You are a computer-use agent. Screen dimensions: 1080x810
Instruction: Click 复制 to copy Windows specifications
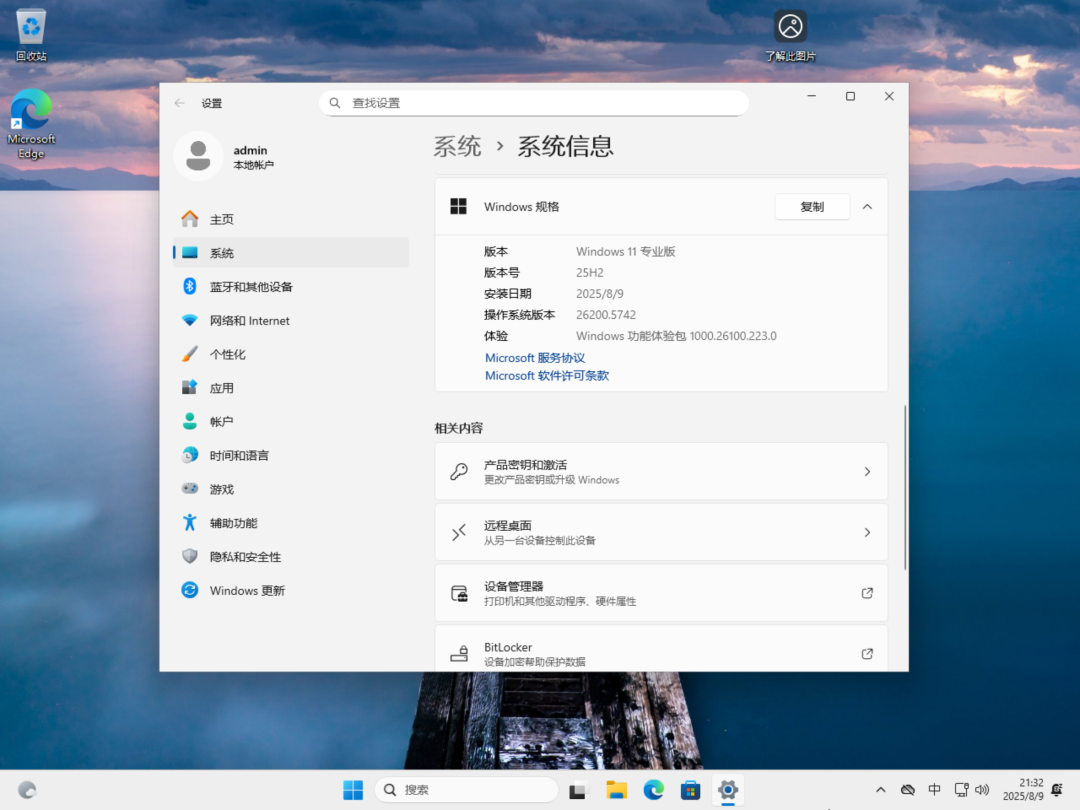coord(811,206)
